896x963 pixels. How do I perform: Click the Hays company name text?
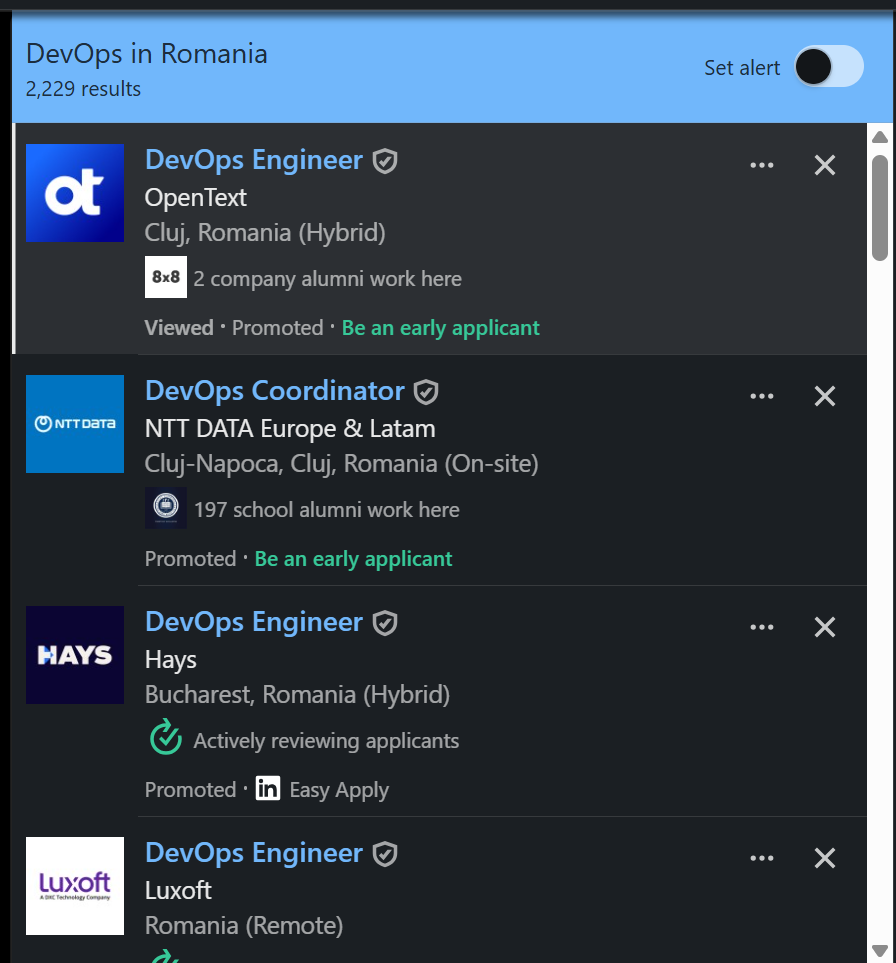171,660
